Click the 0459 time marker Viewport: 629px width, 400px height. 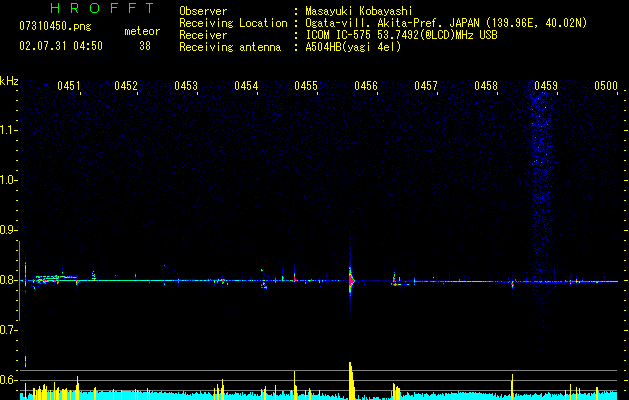[546, 86]
